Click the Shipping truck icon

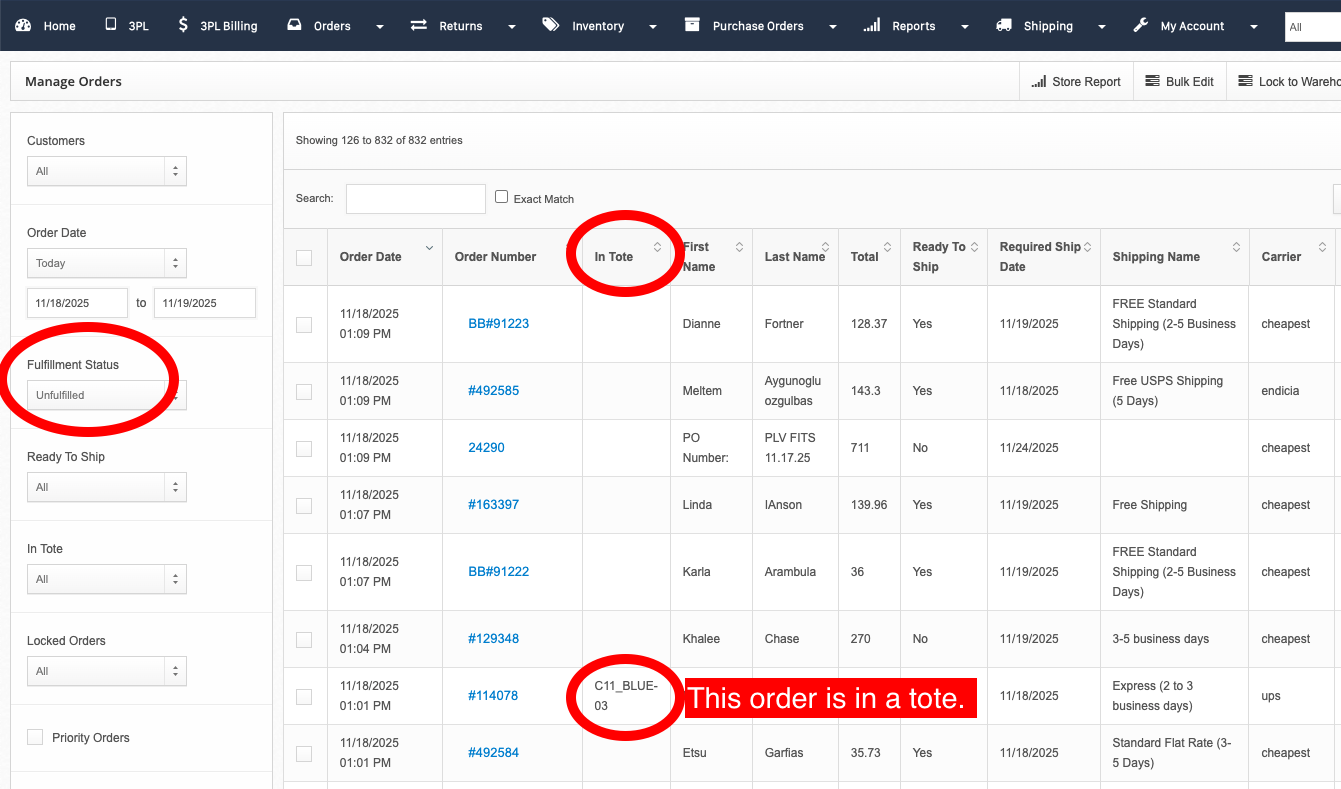click(1004, 25)
